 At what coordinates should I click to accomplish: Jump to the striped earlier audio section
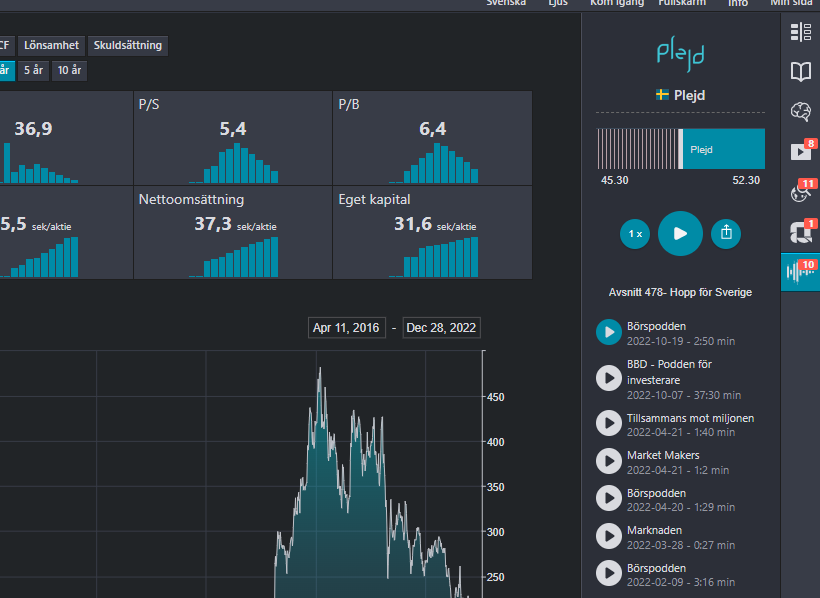(x=637, y=149)
